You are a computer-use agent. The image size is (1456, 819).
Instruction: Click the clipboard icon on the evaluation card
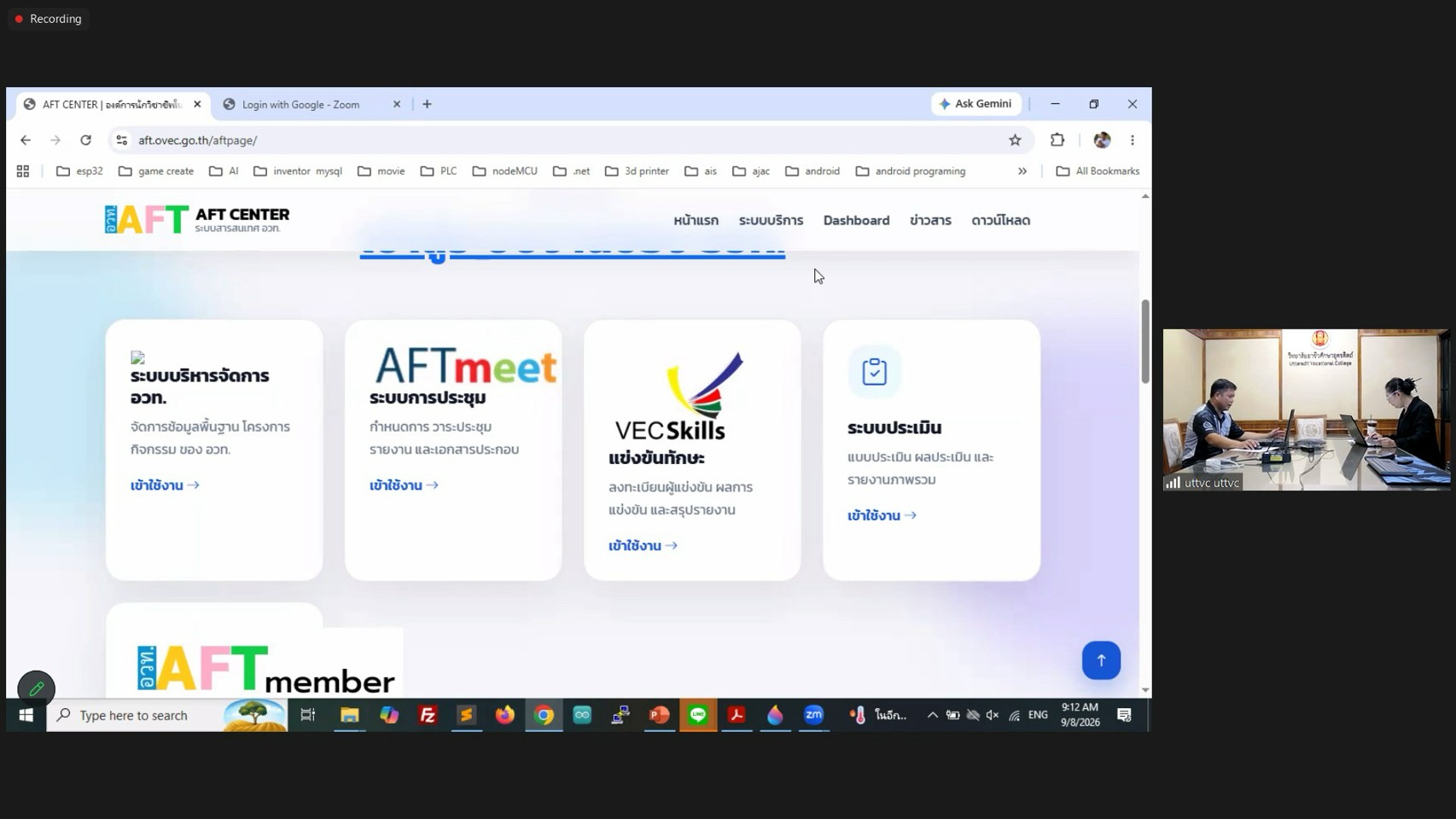click(874, 371)
